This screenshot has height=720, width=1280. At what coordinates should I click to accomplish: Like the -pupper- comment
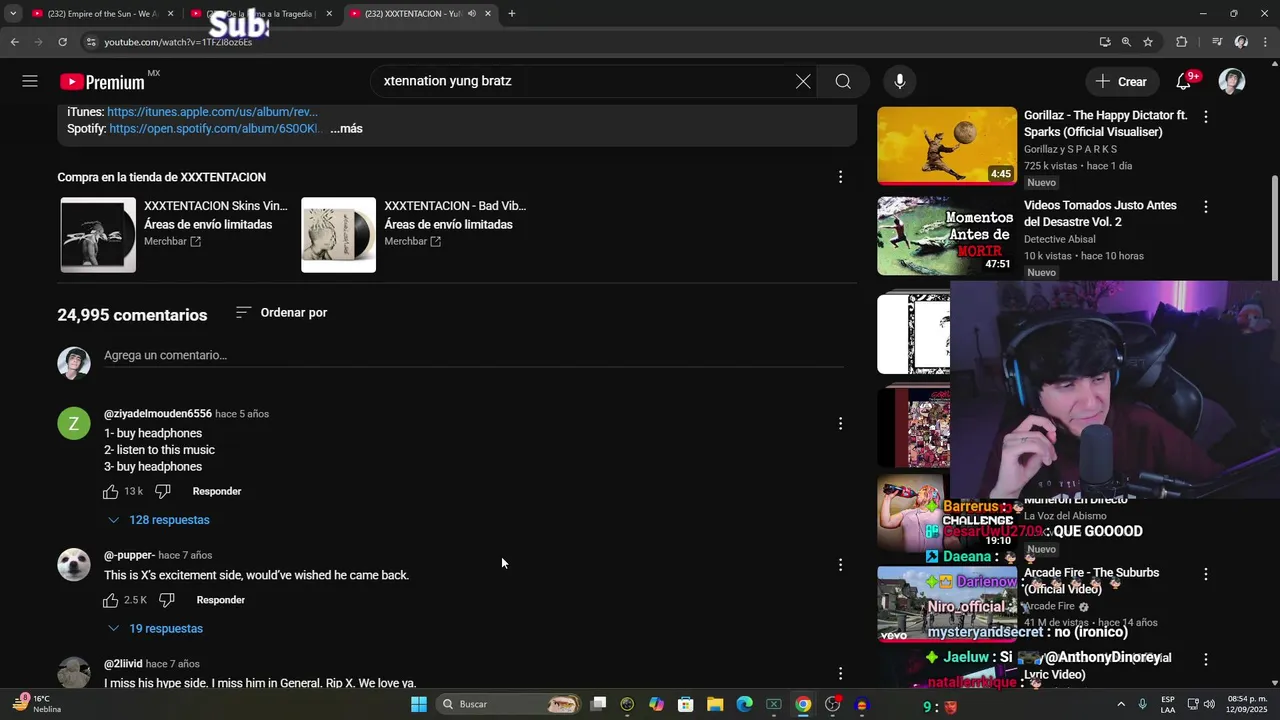(111, 600)
